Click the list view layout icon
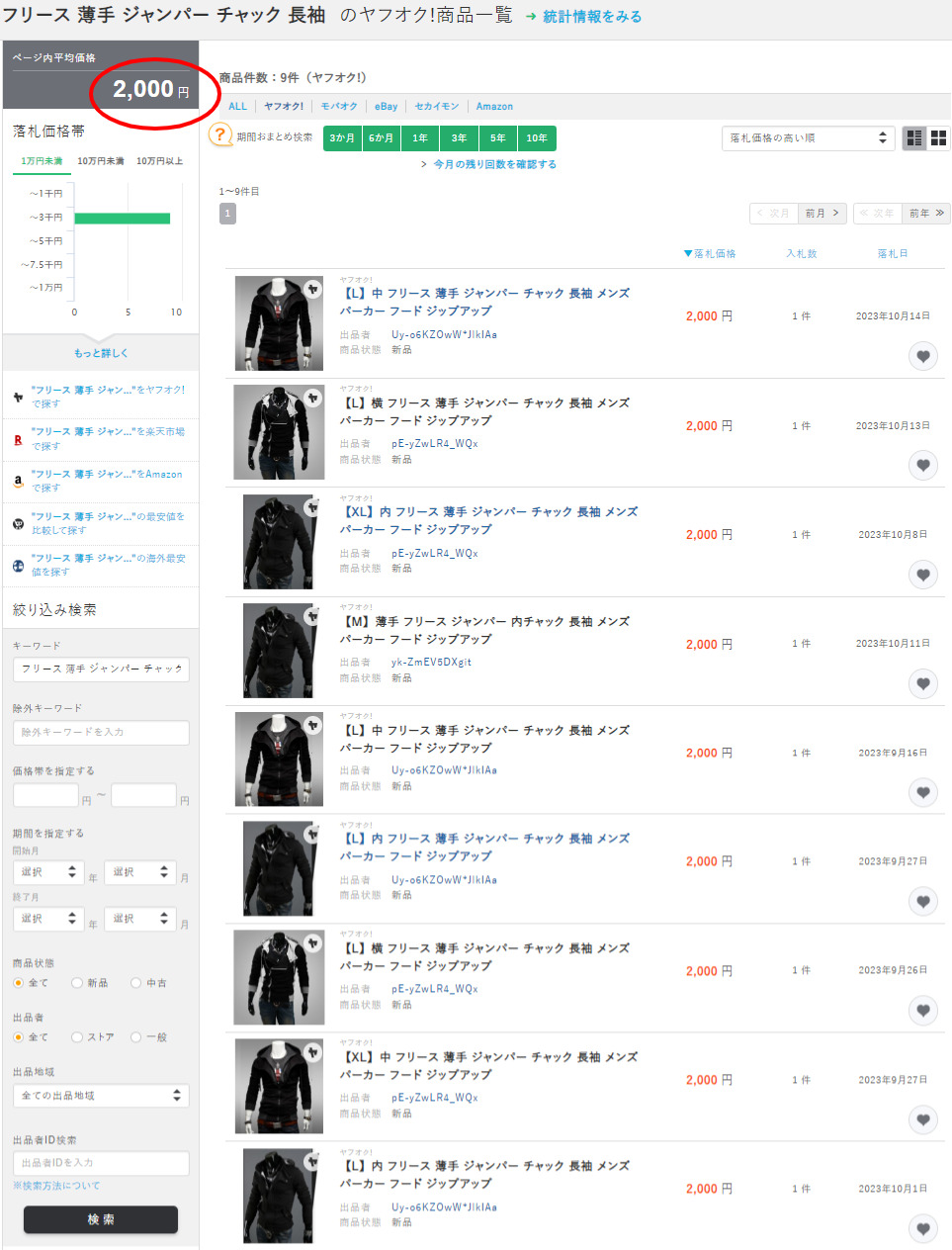Screen dimensions: 952x1250 pos(914,138)
